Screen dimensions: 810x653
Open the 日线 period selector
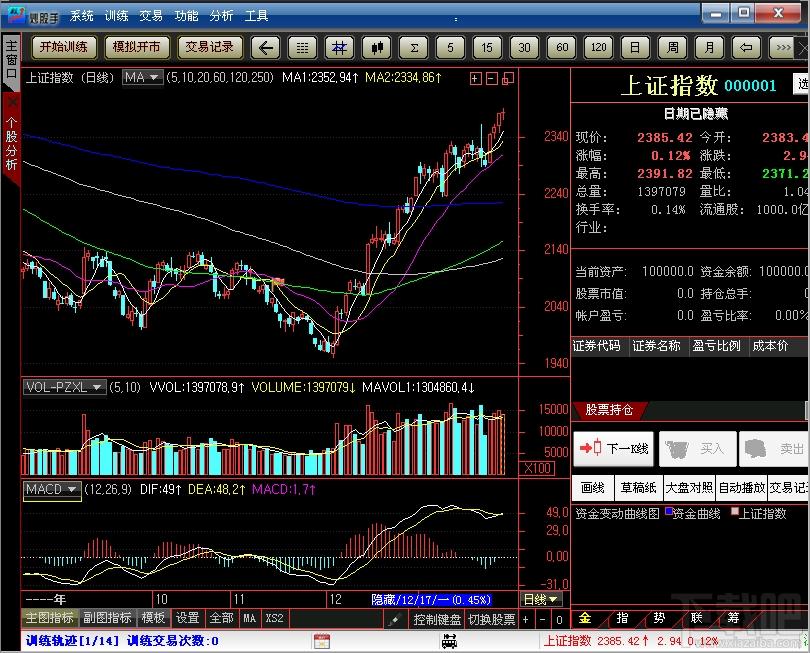pos(540,599)
